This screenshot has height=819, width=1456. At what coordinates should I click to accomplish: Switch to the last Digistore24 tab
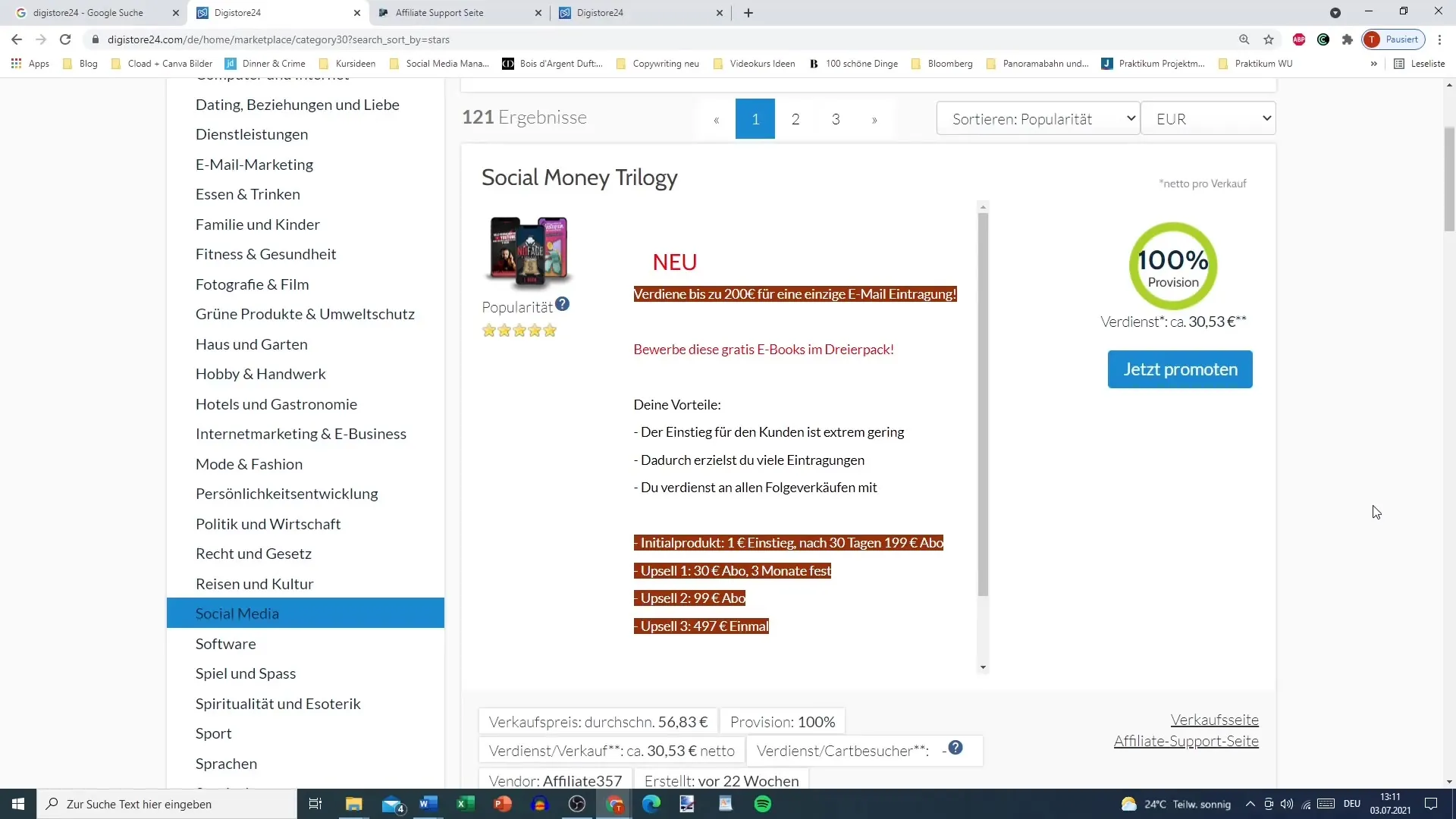click(641, 13)
